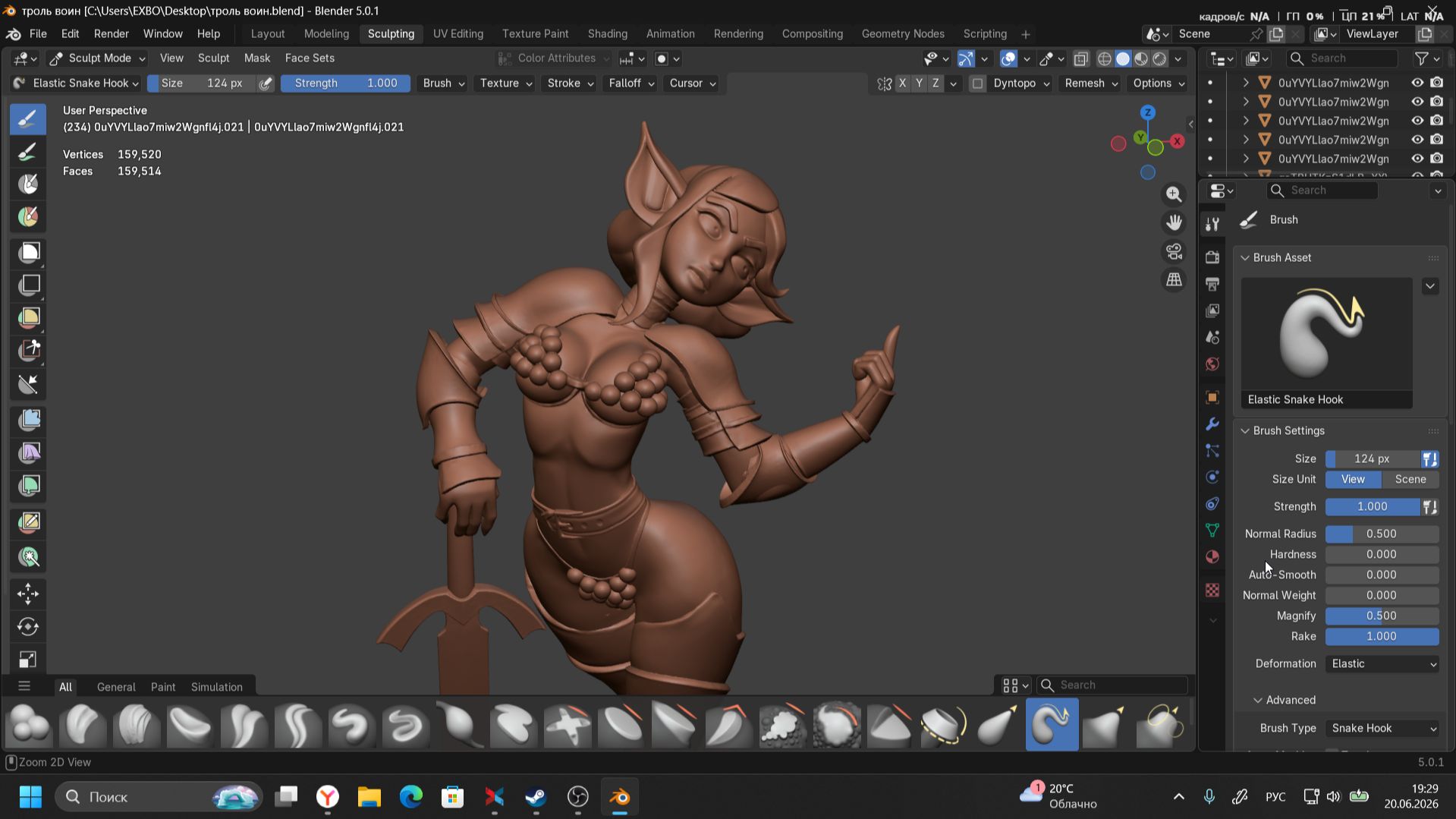Open the File menu
This screenshot has width=1456, height=819.
[38, 33]
